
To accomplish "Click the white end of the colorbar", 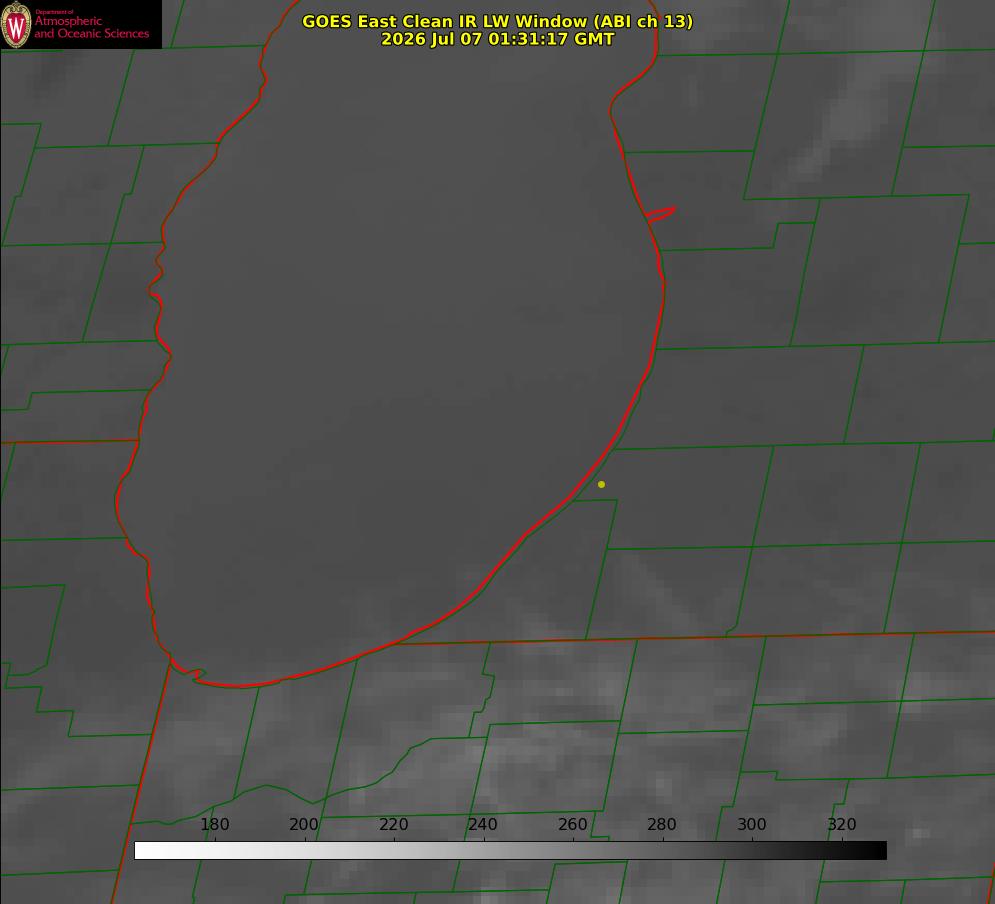I will [x=143, y=851].
